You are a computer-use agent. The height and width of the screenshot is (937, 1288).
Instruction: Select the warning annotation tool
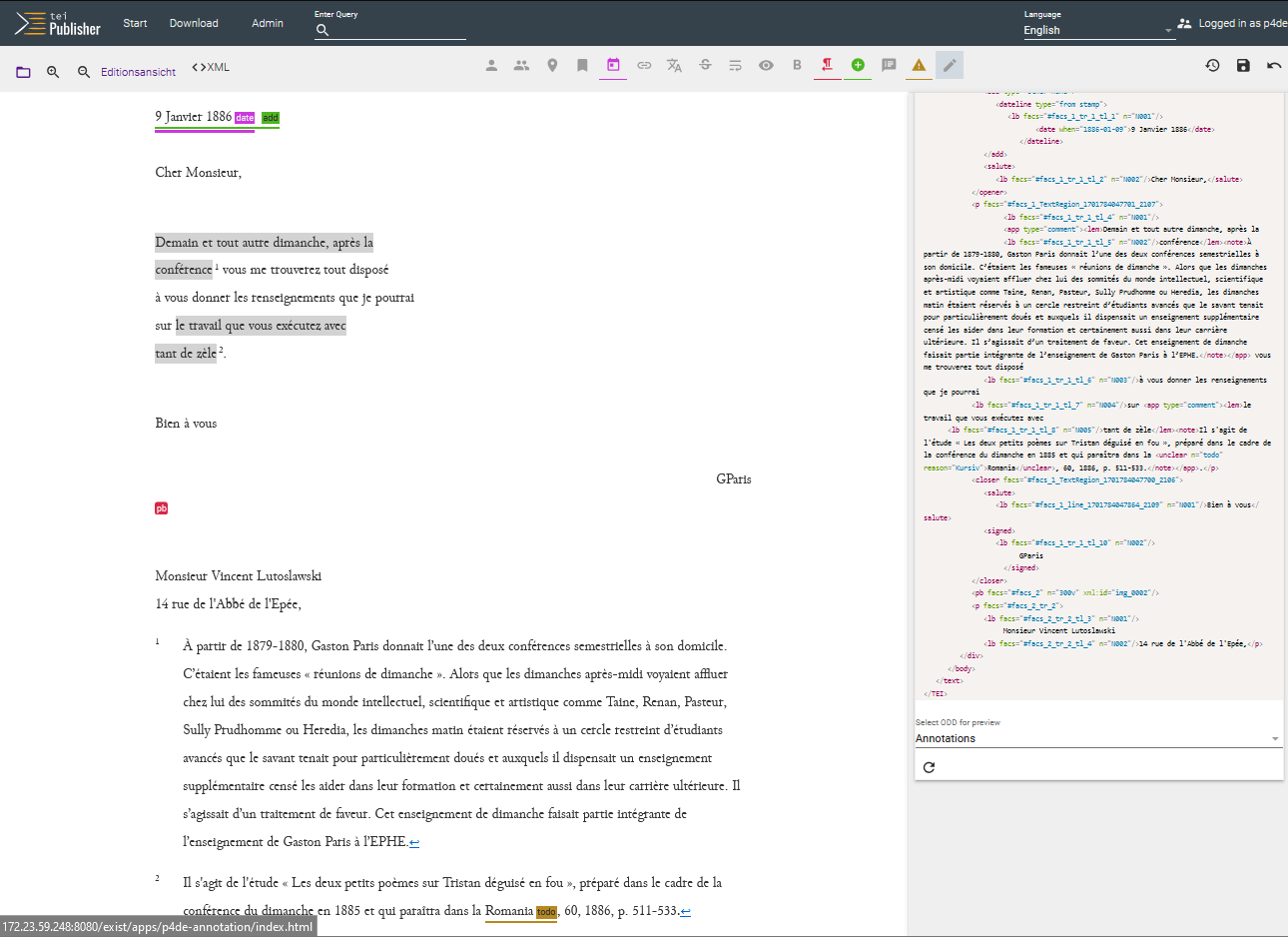pyautogui.click(x=918, y=65)
